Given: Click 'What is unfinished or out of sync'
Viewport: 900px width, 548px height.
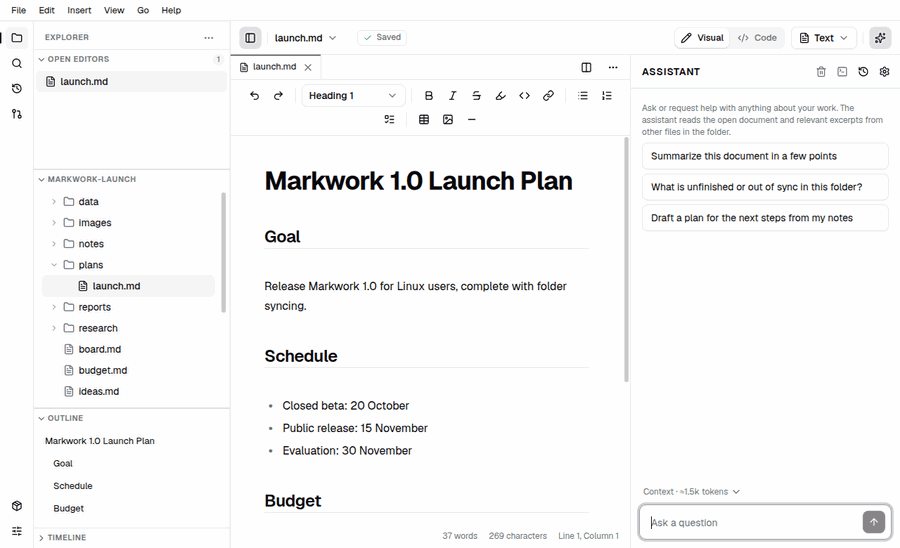Looking at the screenshot, I should pos(765,187).
